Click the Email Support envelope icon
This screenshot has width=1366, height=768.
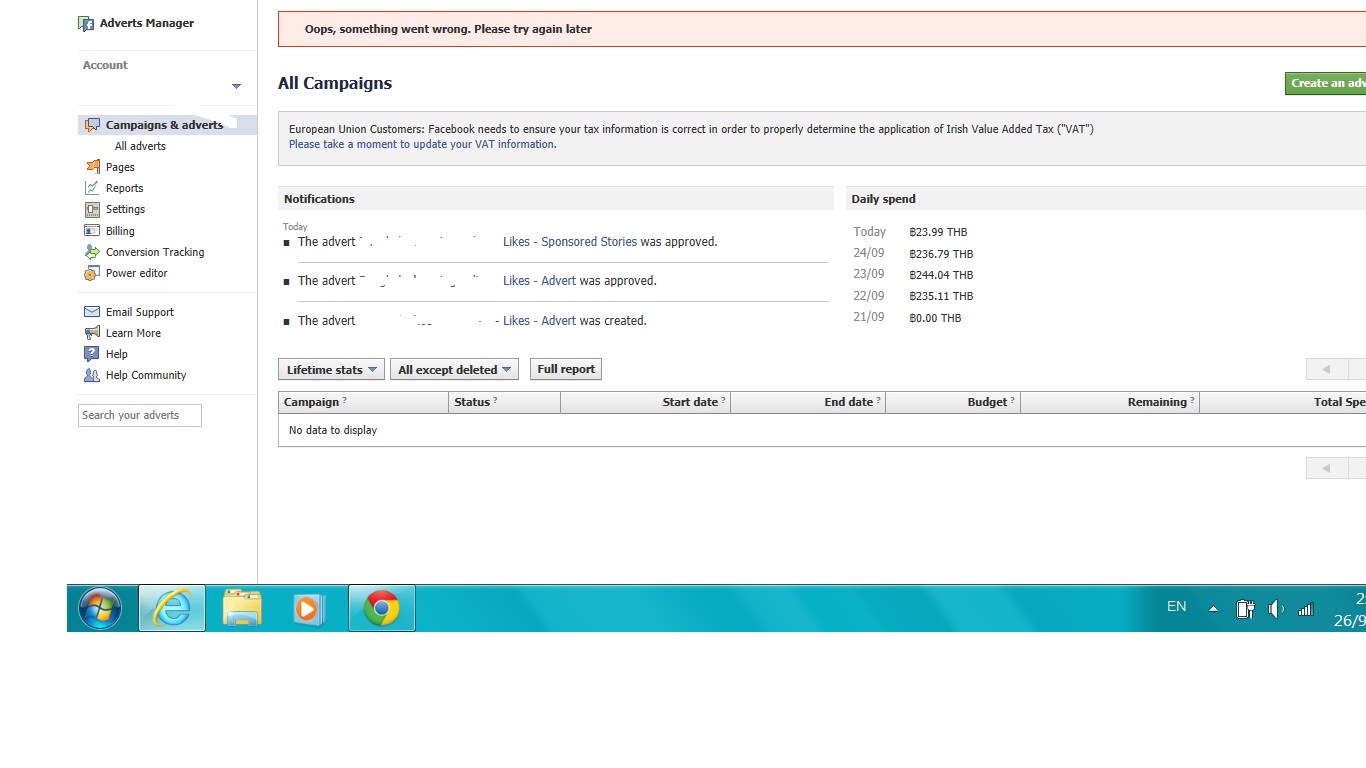92,312
